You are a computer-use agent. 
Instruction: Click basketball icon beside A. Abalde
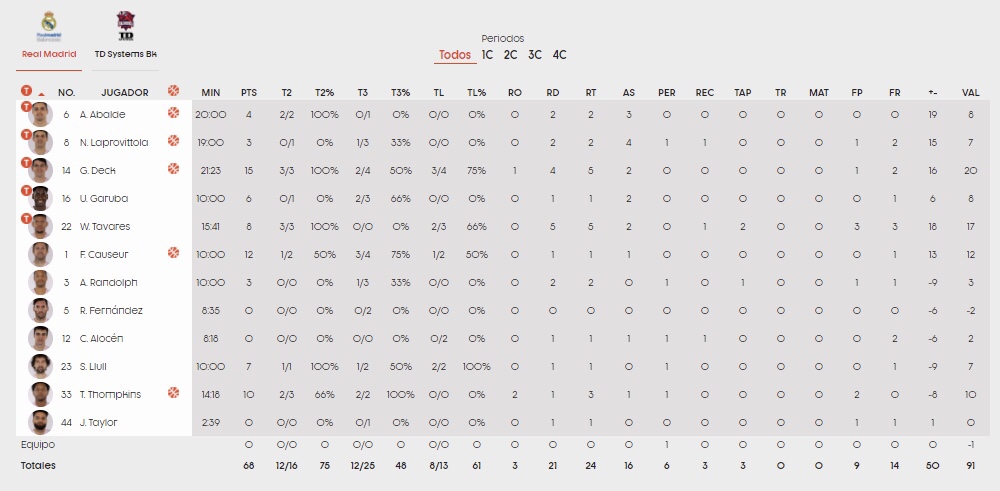pos(173,113)
